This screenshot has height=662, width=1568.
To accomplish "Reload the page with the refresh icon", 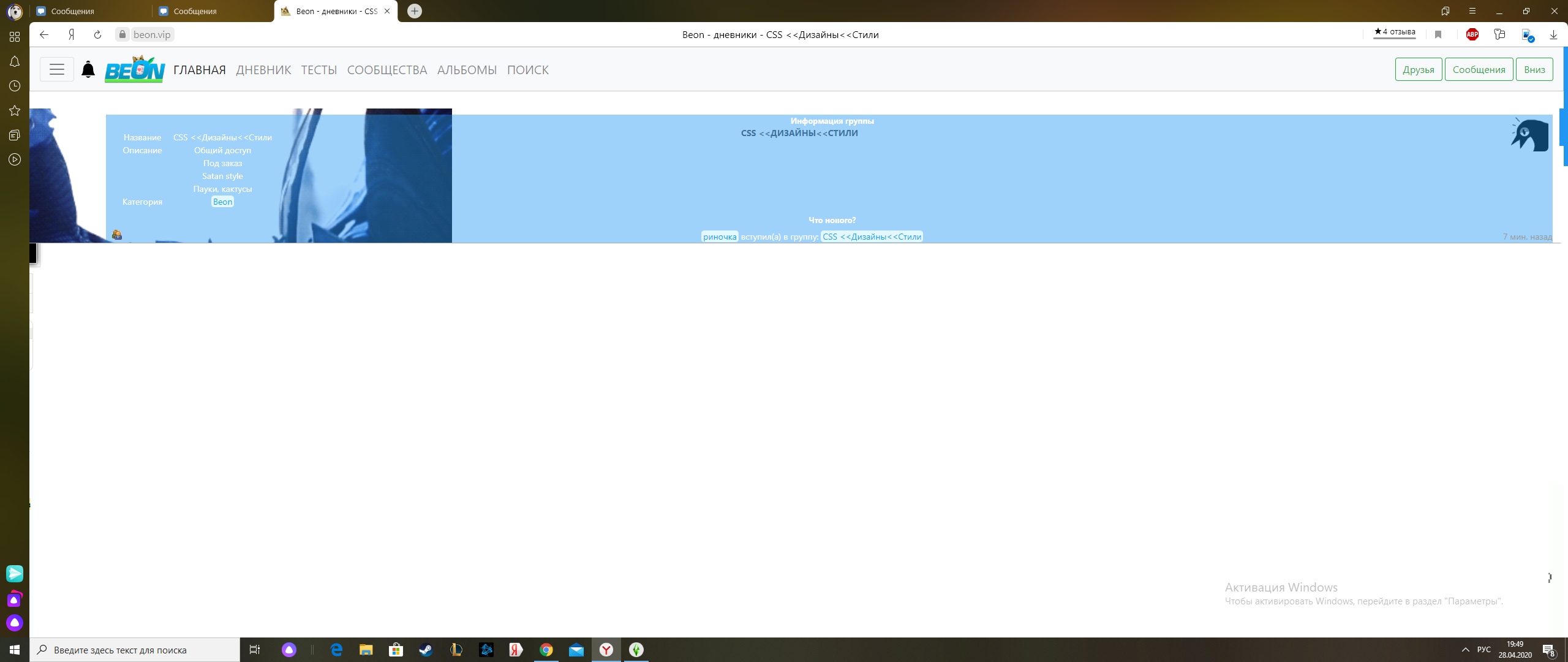I will pyautogui.click(x=97, y=34).
